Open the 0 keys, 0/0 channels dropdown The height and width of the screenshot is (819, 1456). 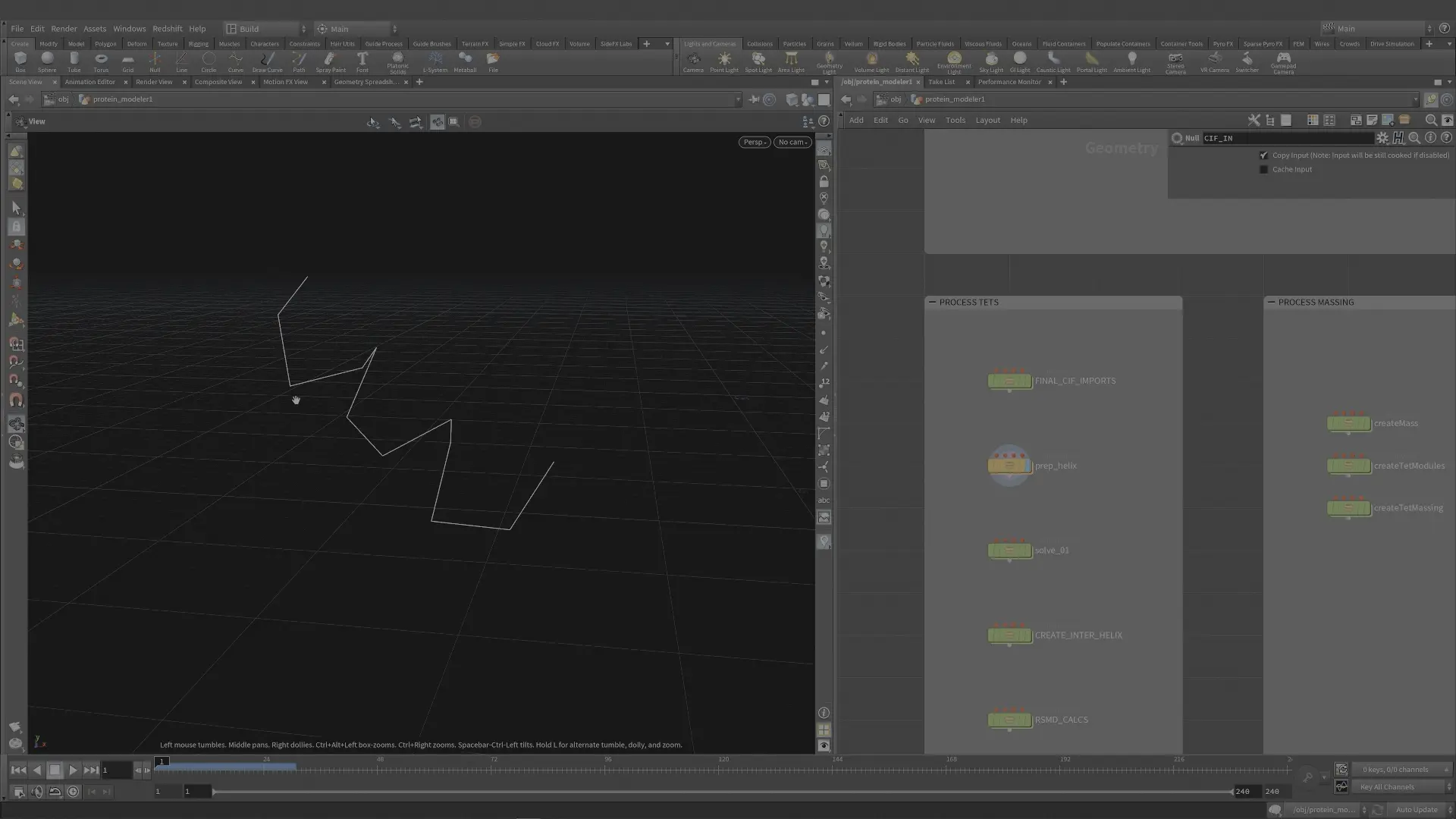1401,770
